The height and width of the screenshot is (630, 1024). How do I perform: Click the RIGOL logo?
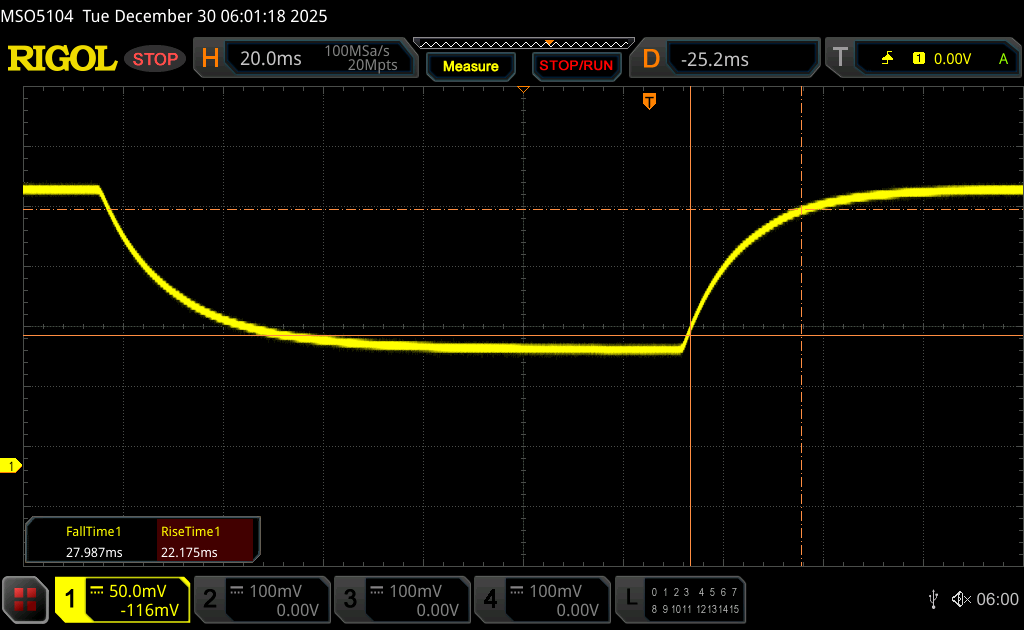tap(62, 59)
